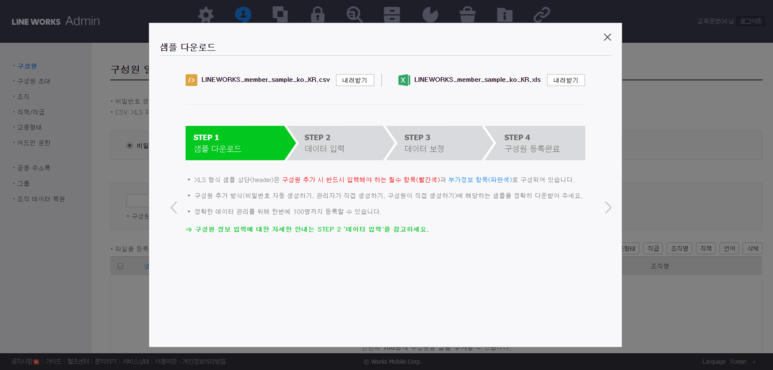Viewport: 773px width, 370px height.
Task: Click the green Excel file icon
Action: 404,80
